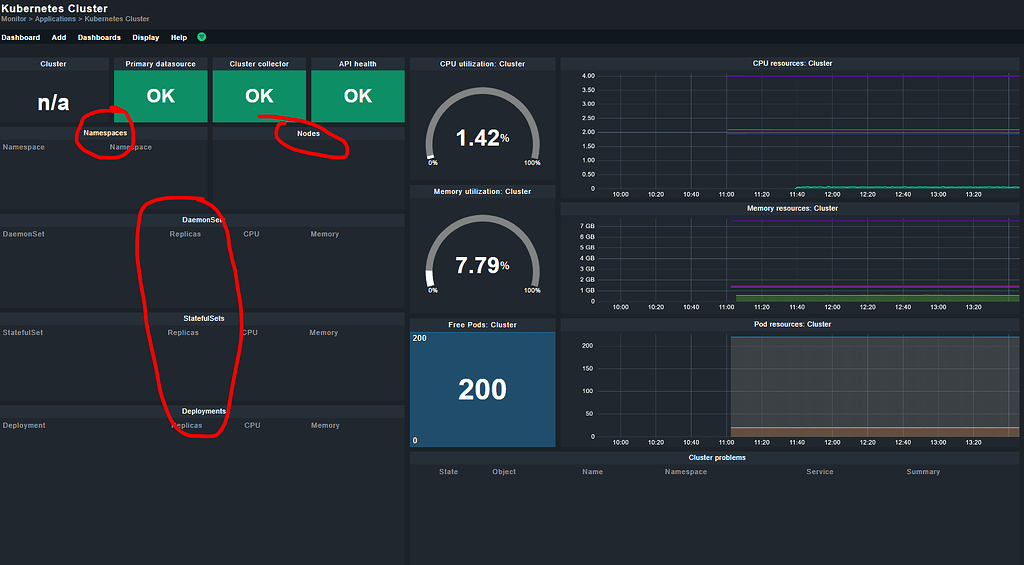
Task: Open the Help menu
Action: click(x=179, y=38)
